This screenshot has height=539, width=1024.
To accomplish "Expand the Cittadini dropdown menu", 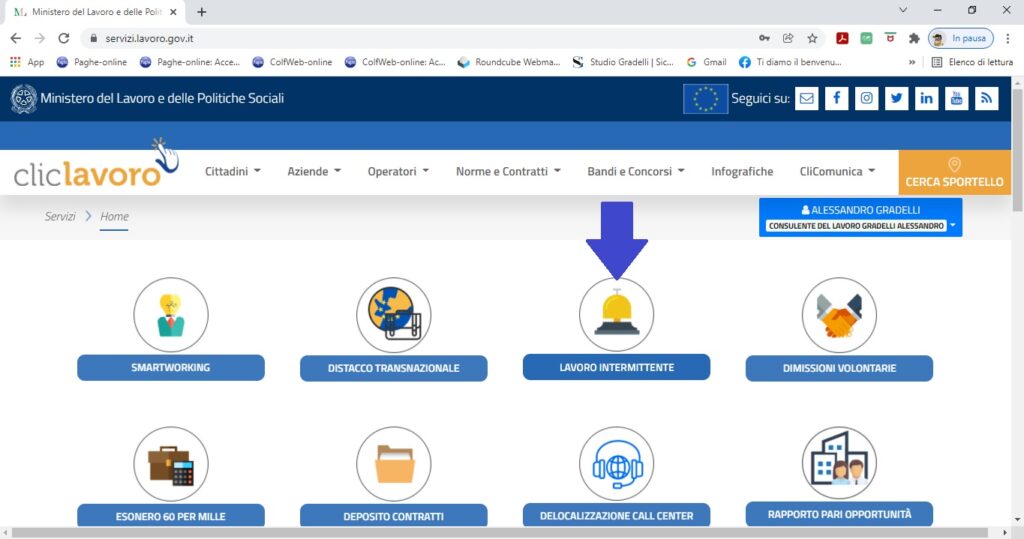I will (x=232, y=171).
